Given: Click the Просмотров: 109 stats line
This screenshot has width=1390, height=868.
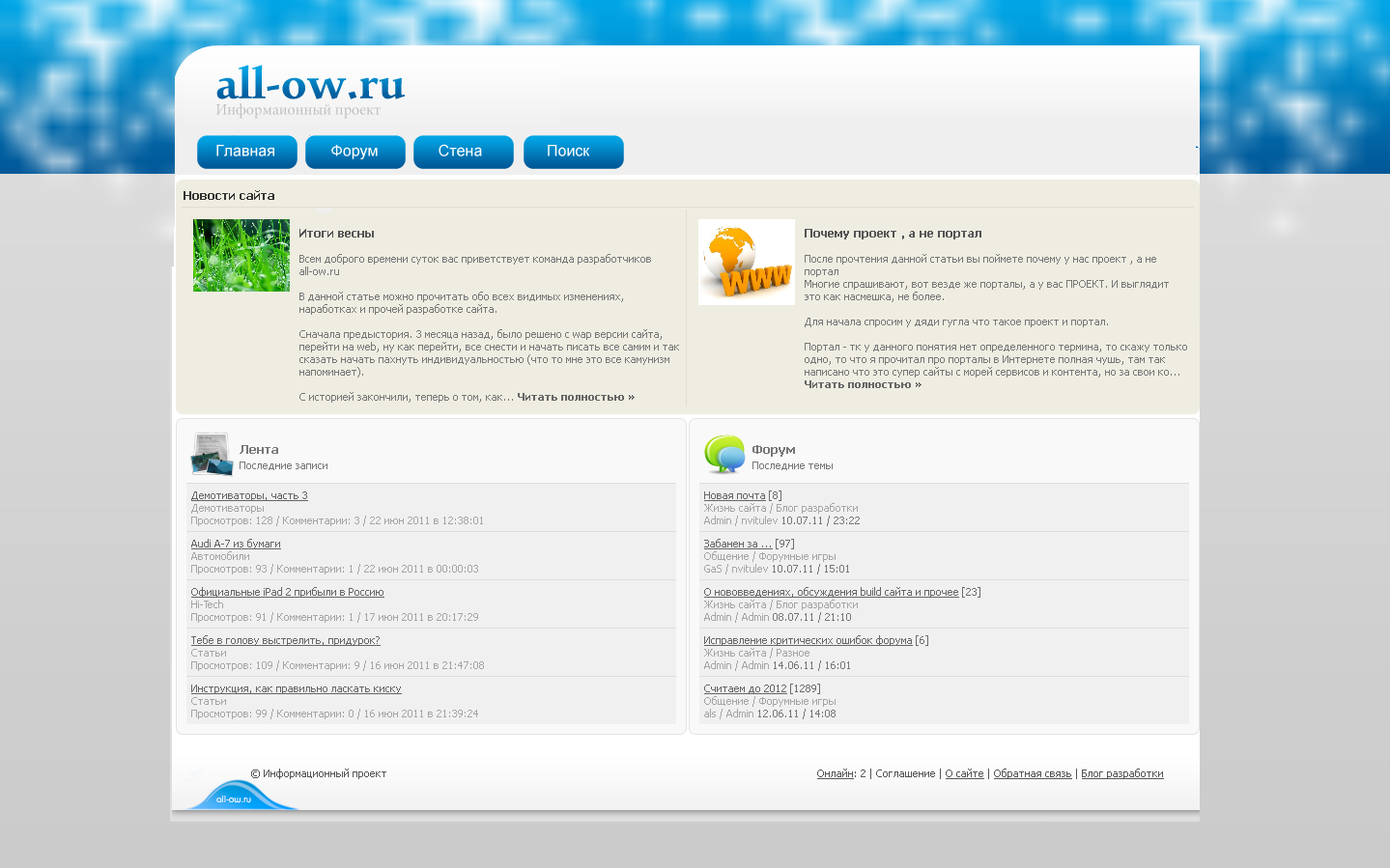Looking at the screenshot, I should (337, 665).
